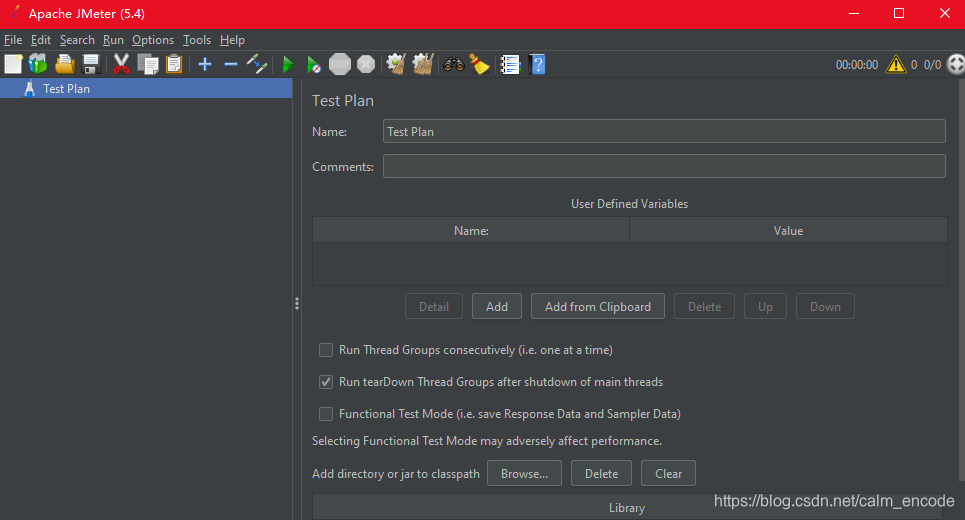Click the New test plan icon

pyautogui.click(x=13, y=64)
